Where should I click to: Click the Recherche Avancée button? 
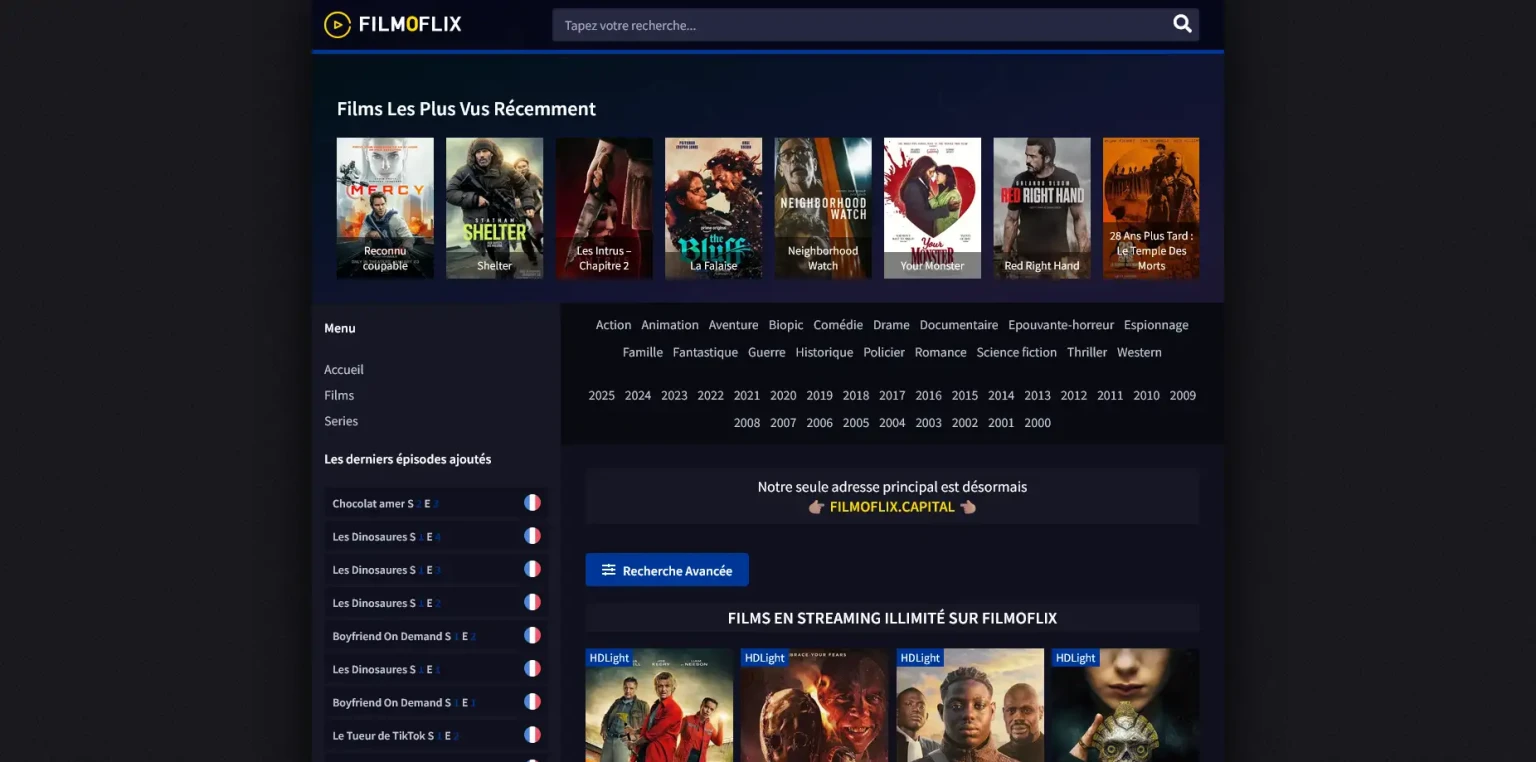[667, 570]
